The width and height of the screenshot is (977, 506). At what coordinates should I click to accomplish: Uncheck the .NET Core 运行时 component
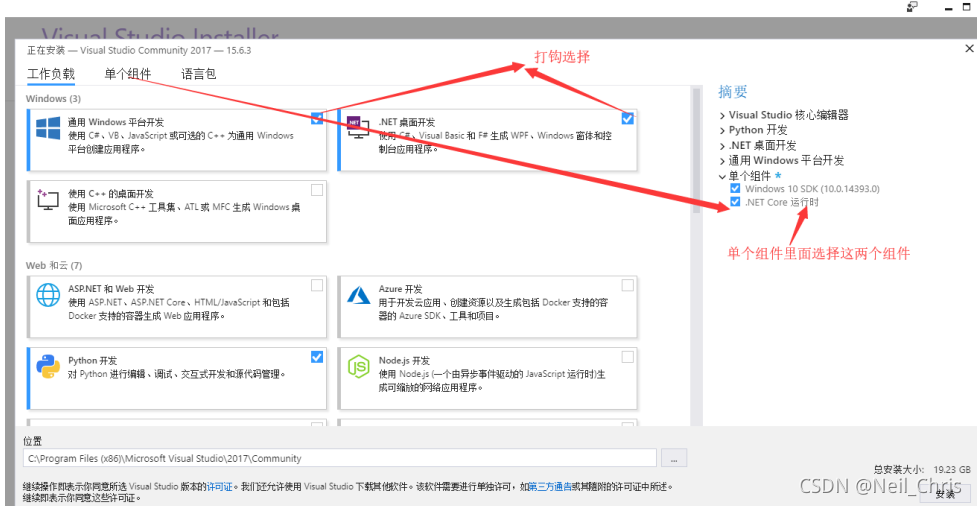[735, 202]
